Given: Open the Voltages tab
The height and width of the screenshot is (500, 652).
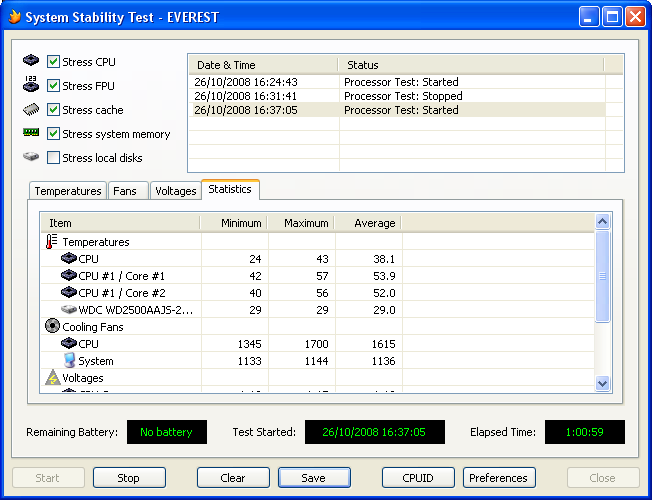Looking at the screenshot, I should point(176,191).
